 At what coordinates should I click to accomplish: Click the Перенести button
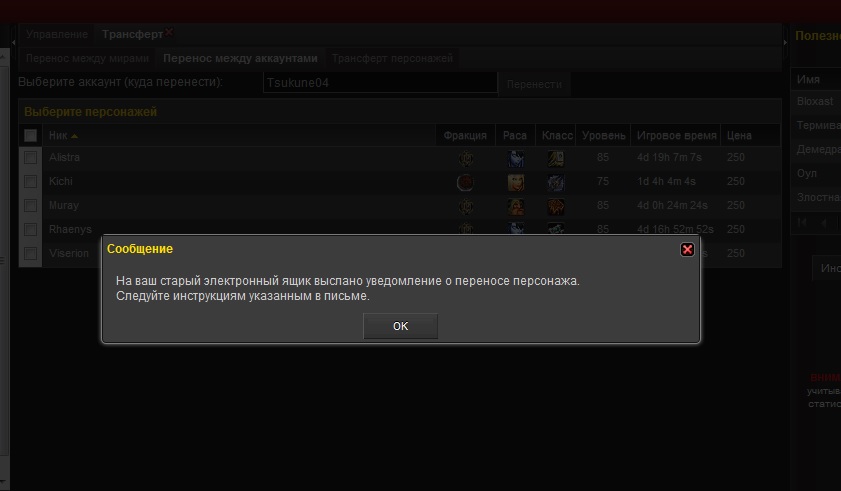(x=534, y=84)
